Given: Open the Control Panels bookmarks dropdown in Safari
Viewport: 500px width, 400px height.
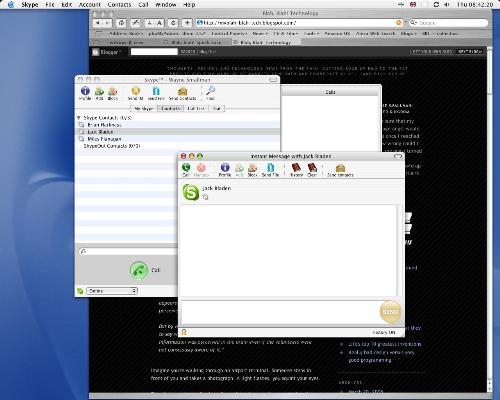Looking at the screenshot, I should pyautogui.click(x=229, y=34).
